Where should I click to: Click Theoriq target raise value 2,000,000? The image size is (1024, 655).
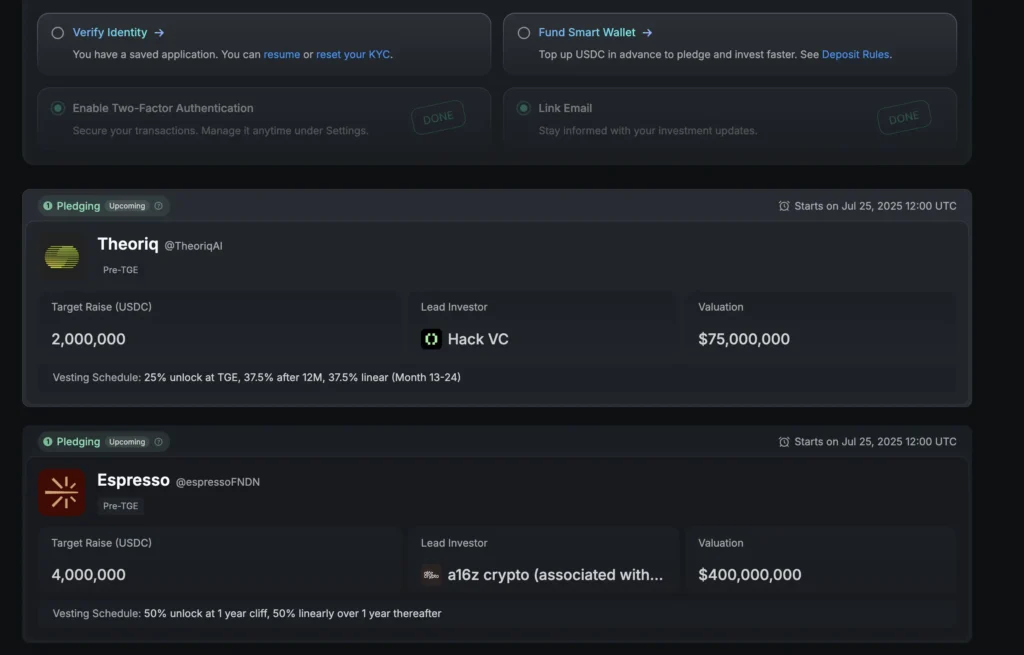pyautogui.click(x=89, y=339)
